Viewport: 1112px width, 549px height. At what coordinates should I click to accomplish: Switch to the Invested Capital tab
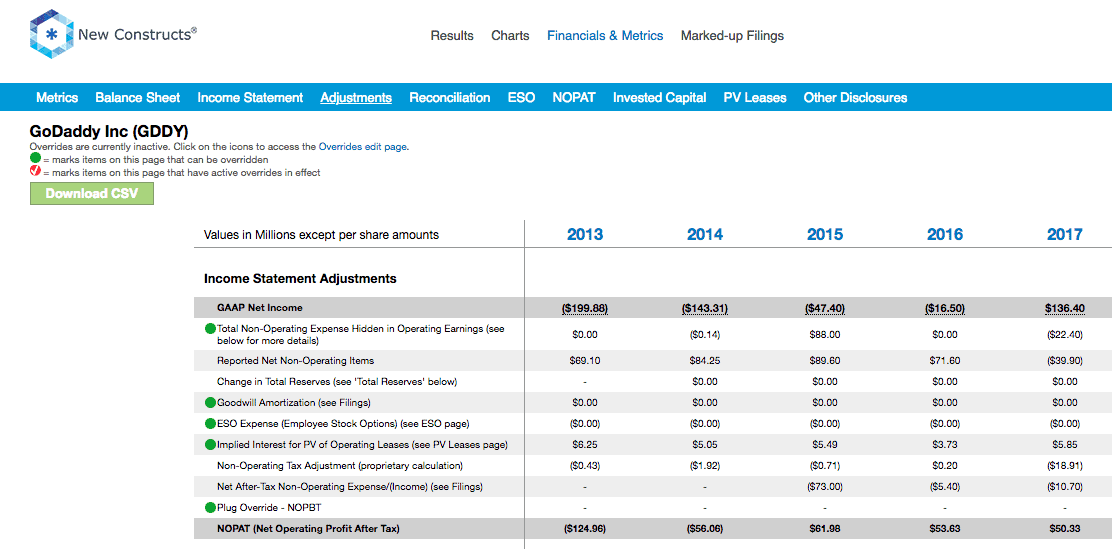660,98
